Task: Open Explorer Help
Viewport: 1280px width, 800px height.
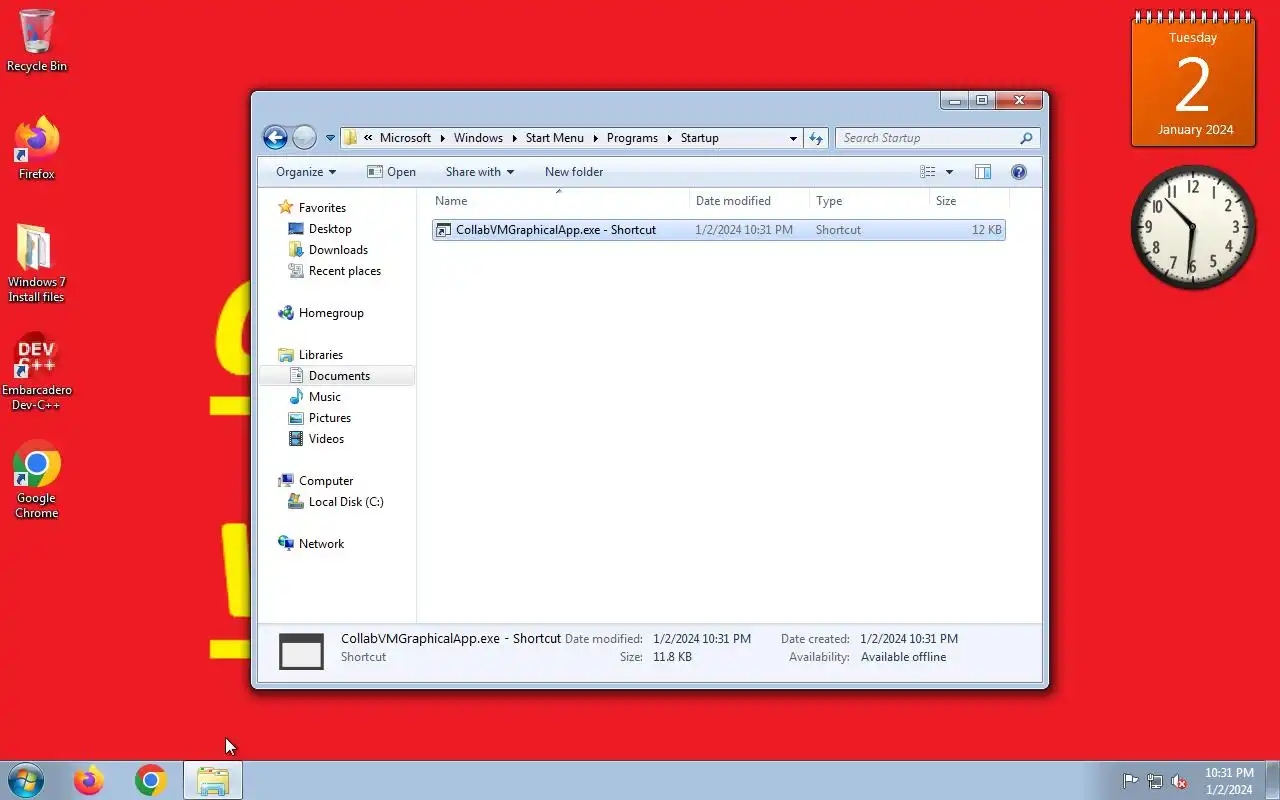Action: (x=1019, y=172)
